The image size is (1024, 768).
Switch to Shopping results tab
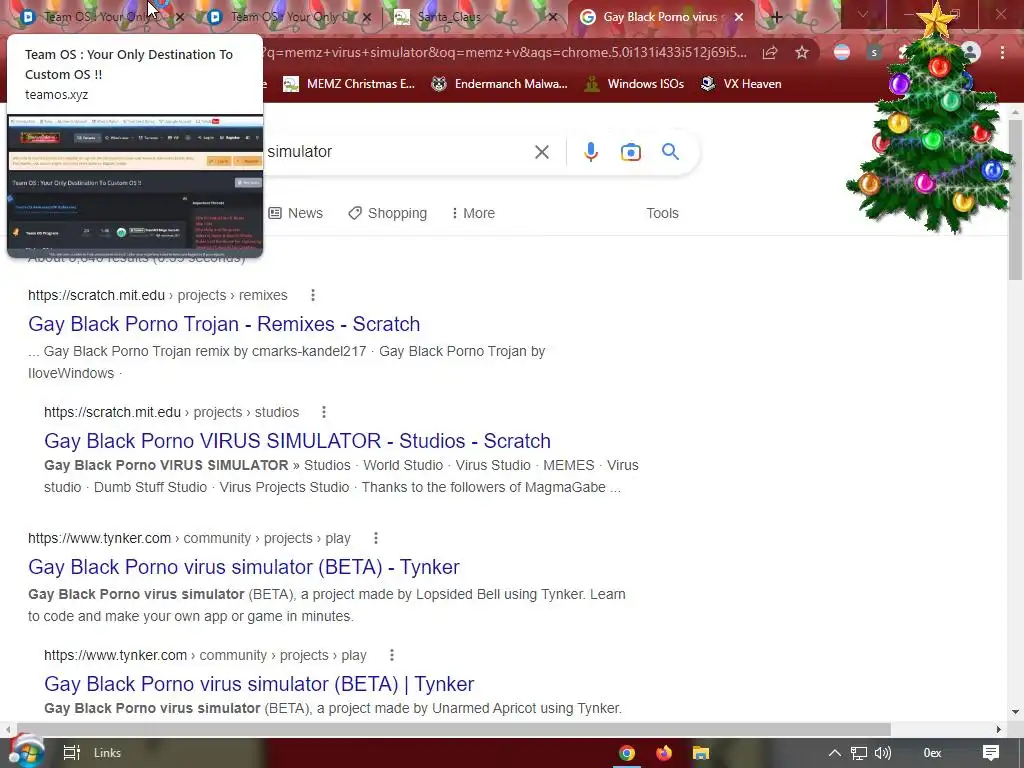pos(388,213)
